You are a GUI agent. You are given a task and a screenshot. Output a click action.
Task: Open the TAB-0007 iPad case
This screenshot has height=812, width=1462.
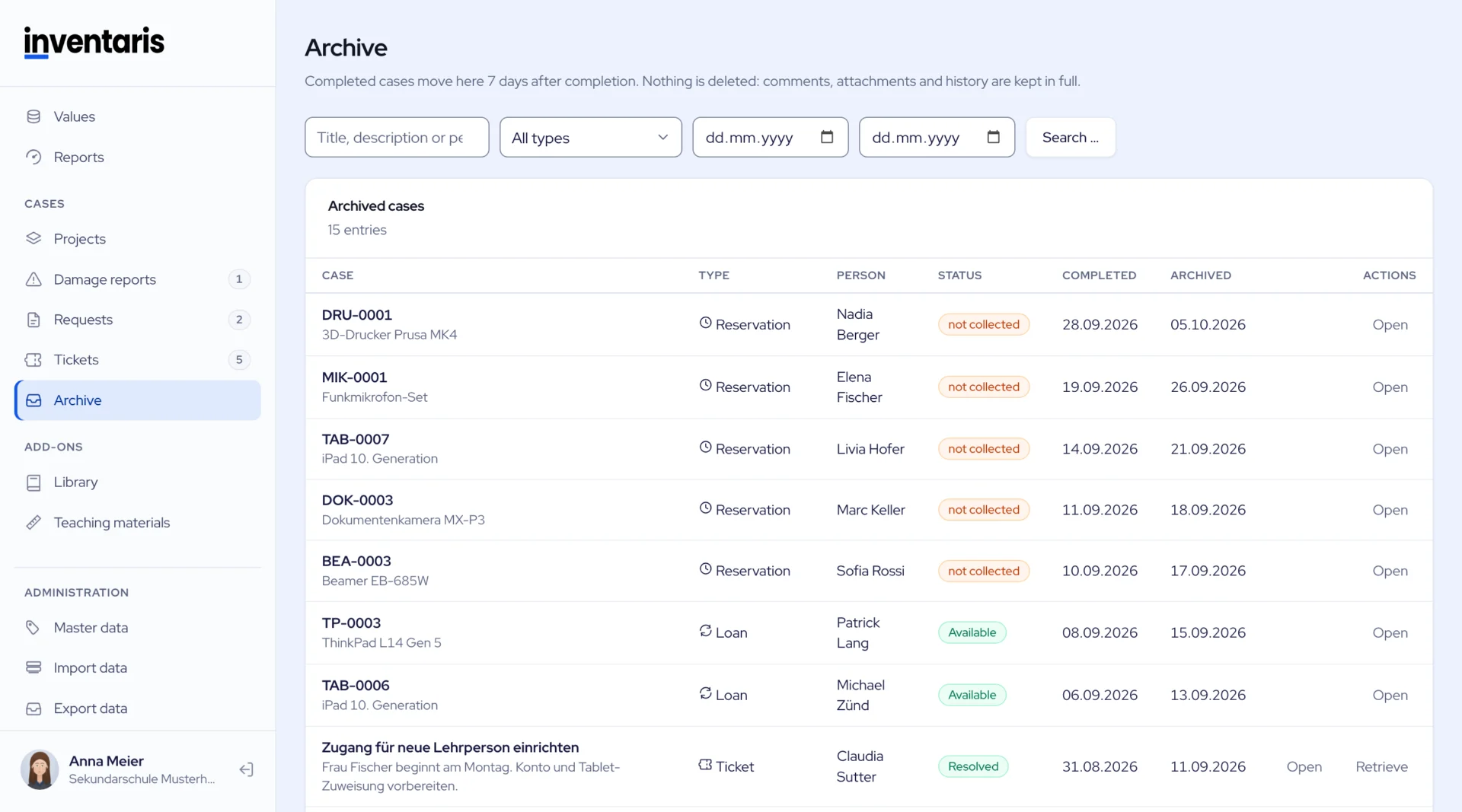[1390, 449]
